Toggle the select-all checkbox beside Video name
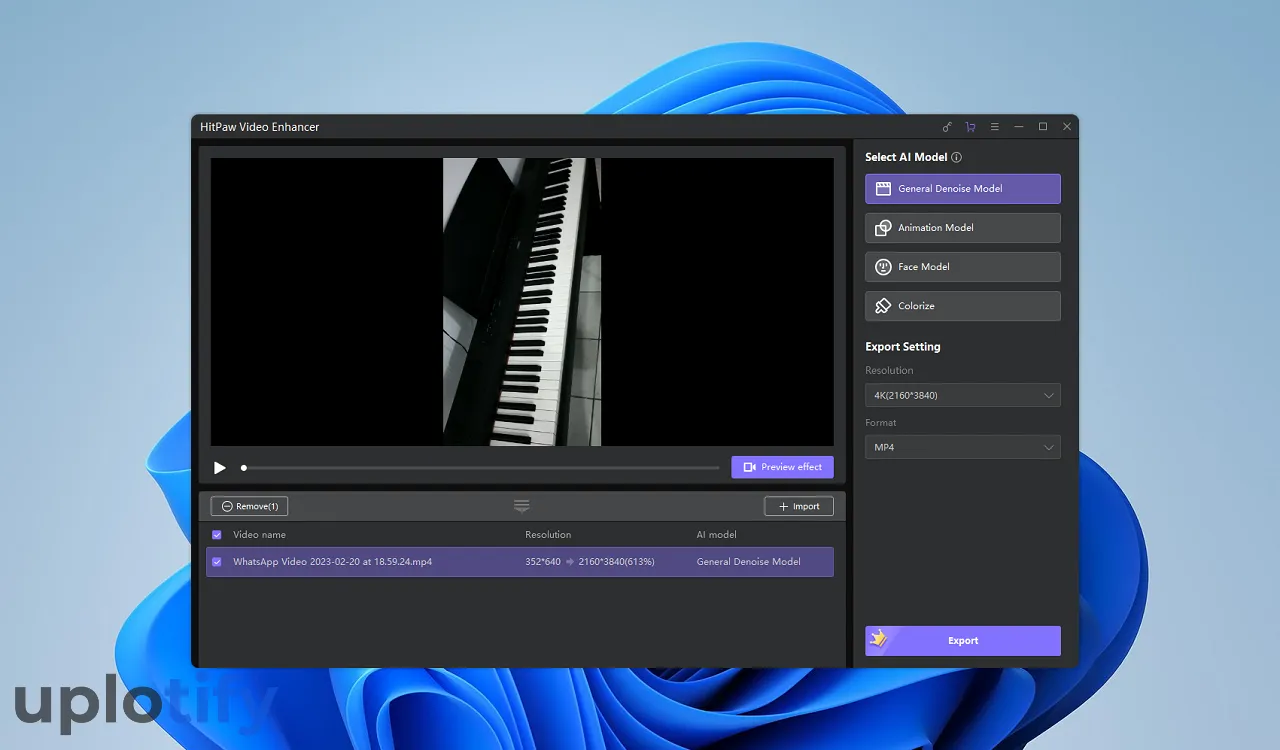The image size is (1280, 750). [x=217, y=535]
